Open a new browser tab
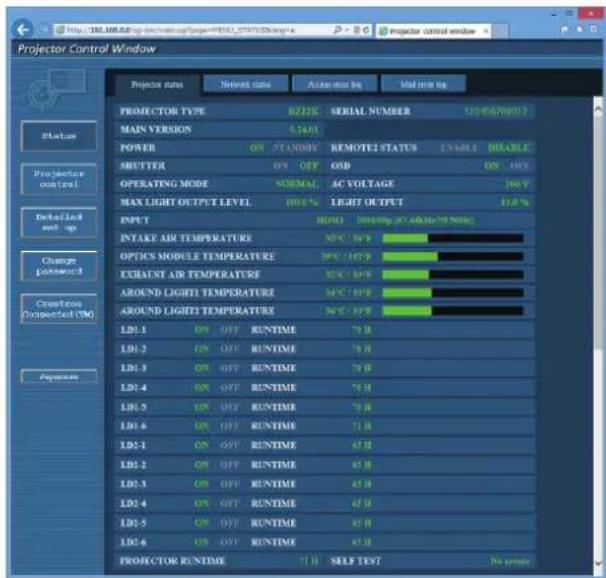Screen dimensions: 606x578 click(x=500, y=31)
